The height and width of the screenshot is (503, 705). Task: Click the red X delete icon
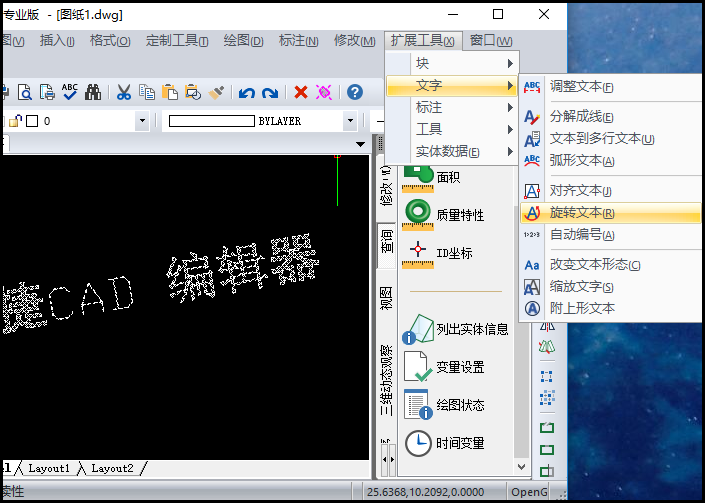click(300, 92)
